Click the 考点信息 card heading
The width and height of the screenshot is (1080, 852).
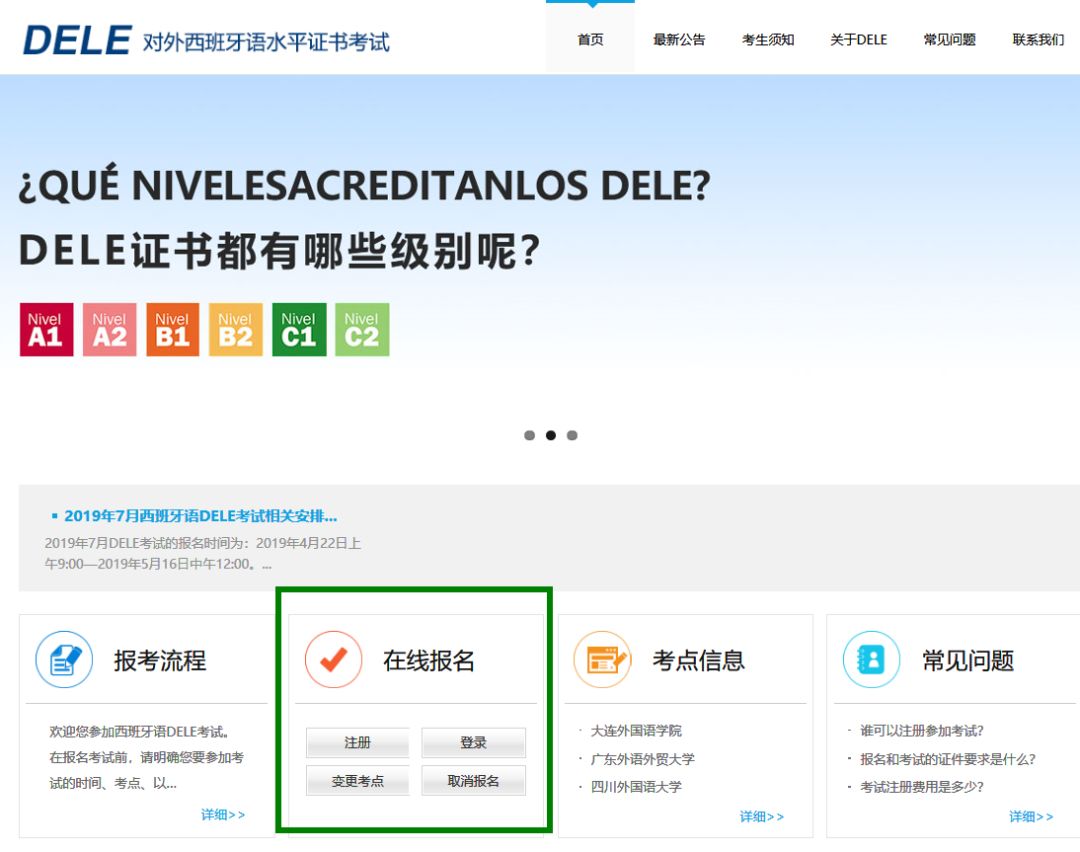[x=698, y=661]
